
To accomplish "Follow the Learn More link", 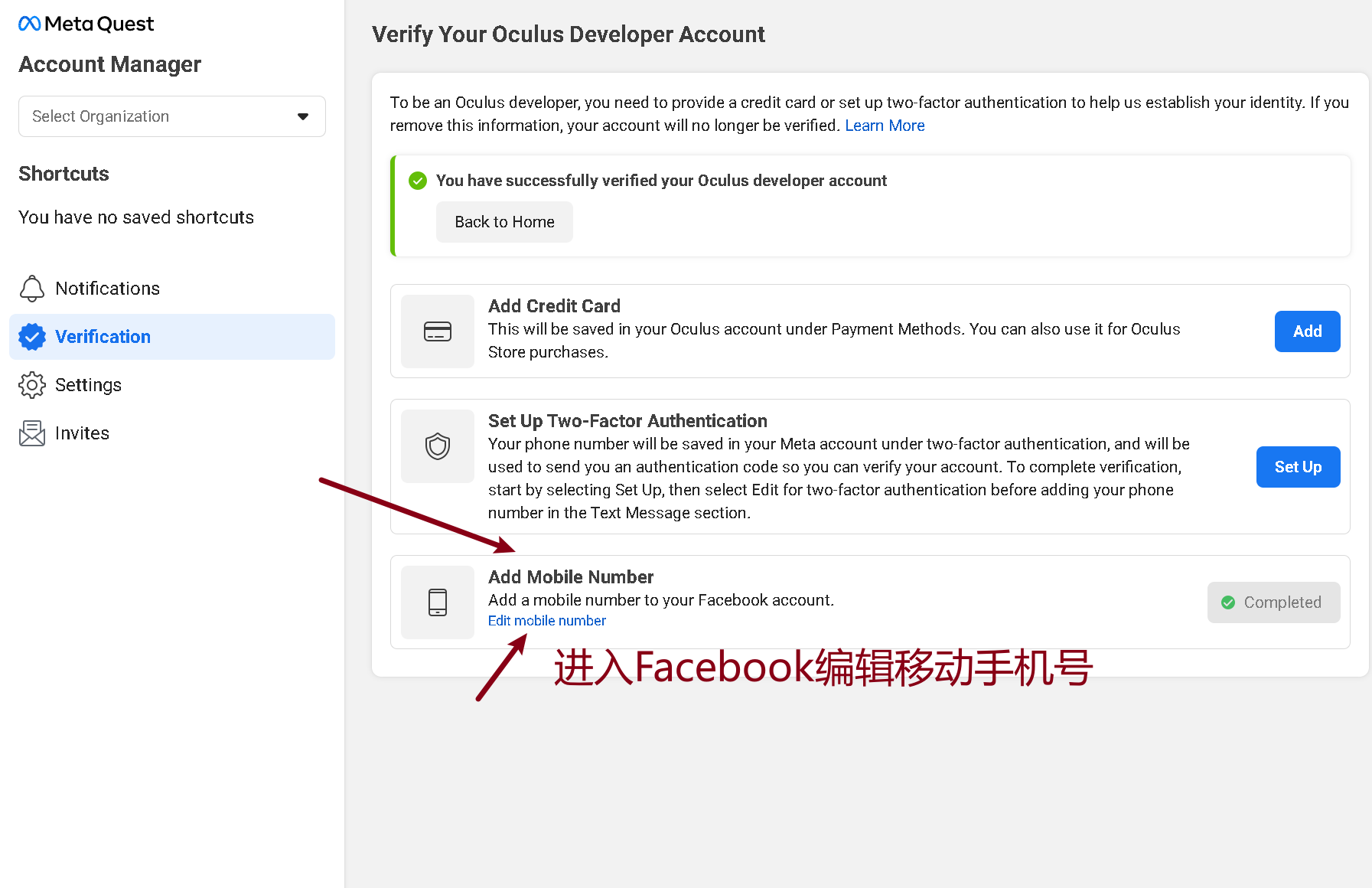I will 885,126.
